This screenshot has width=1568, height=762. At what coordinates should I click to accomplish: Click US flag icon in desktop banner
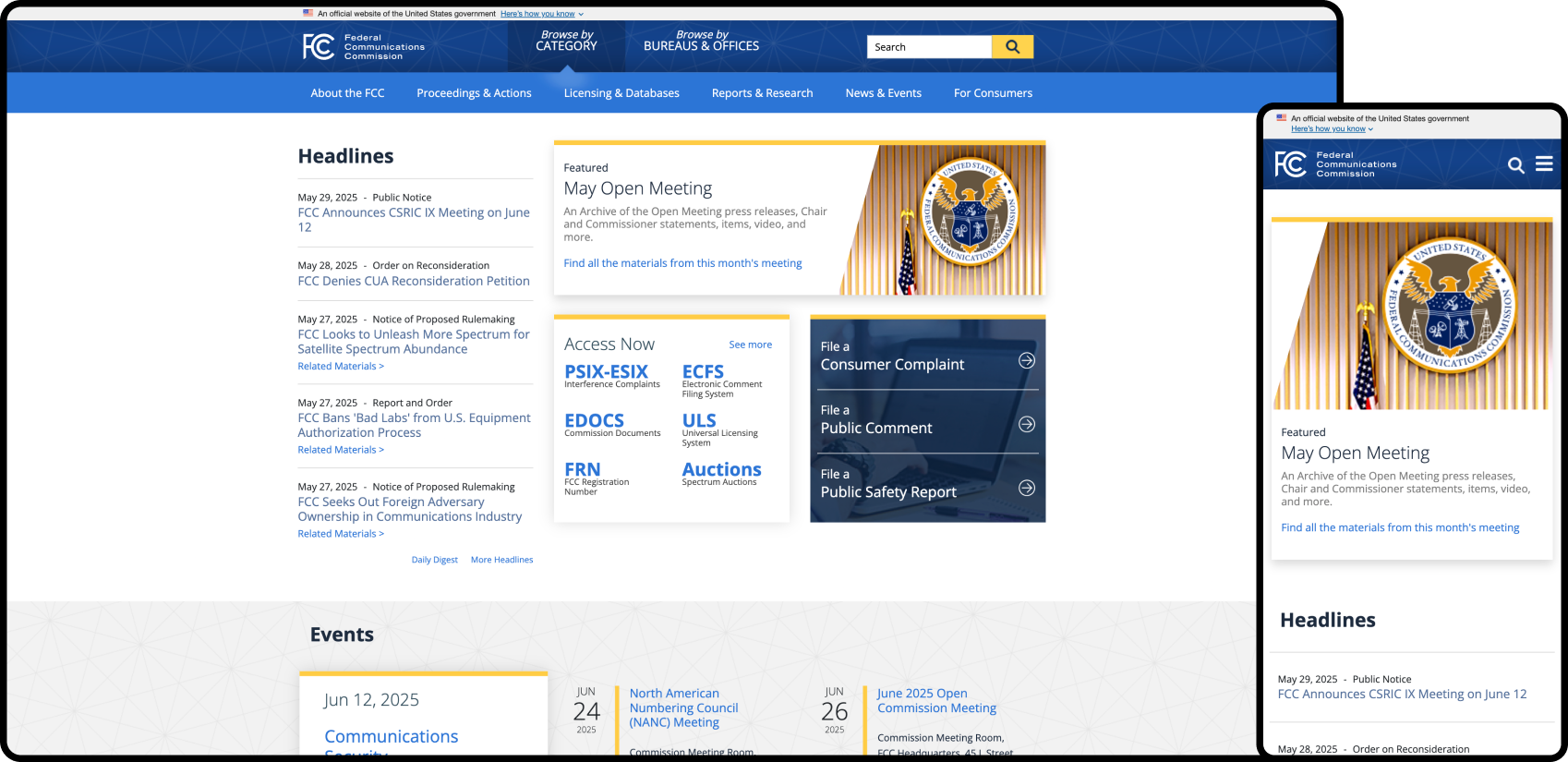click(x=308, y=13)
